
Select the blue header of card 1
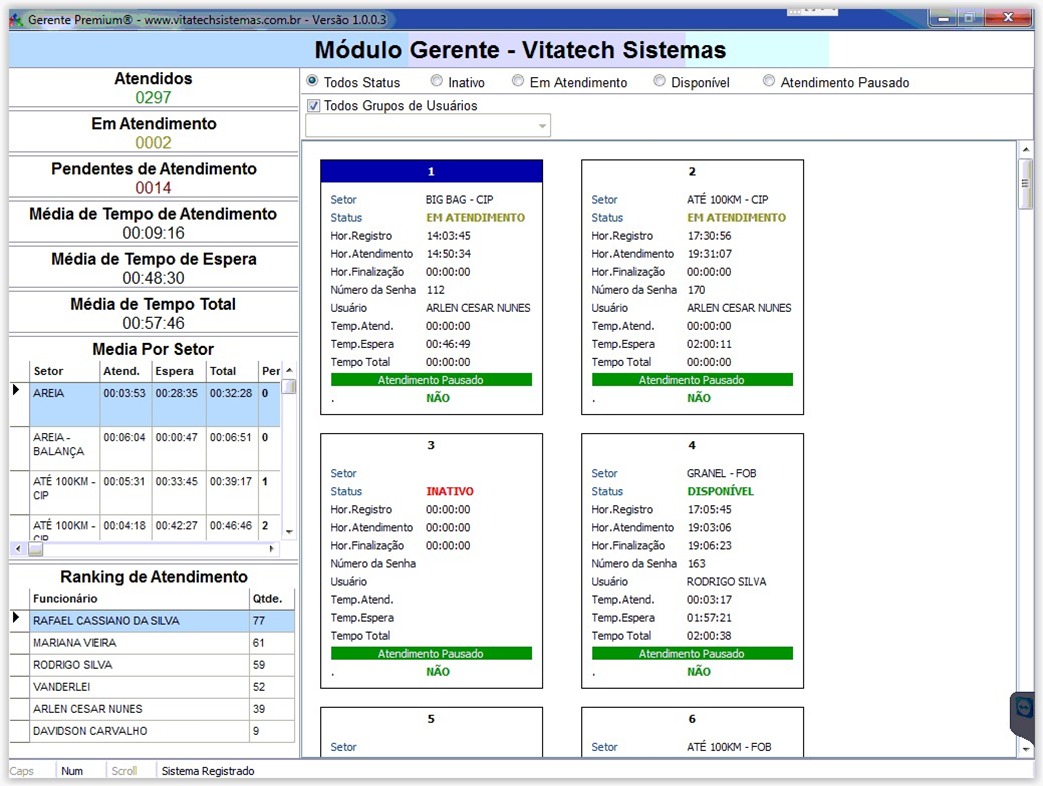(431, 171)
